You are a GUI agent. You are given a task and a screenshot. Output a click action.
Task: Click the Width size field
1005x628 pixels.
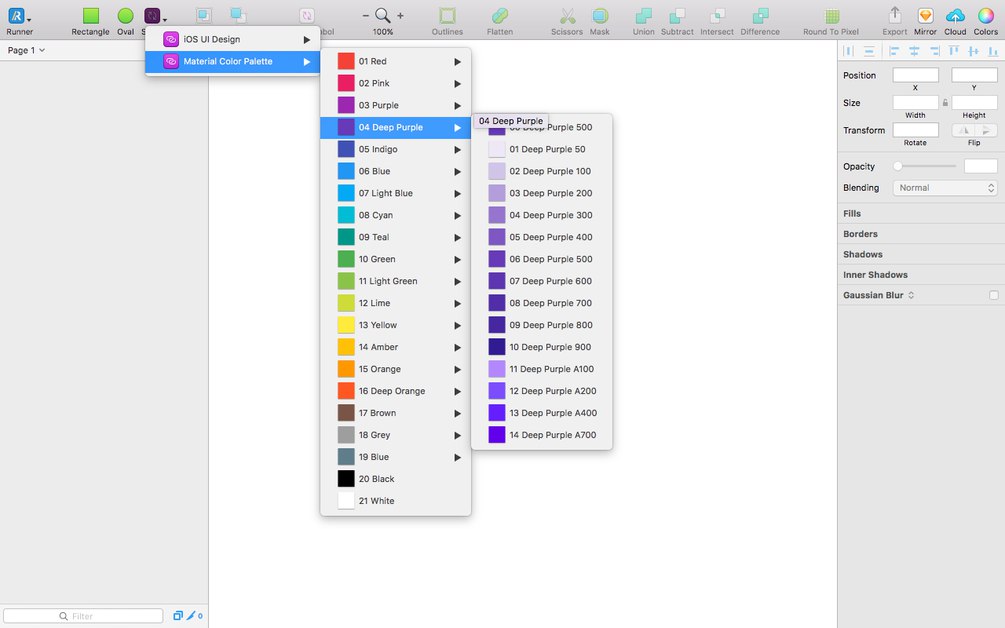point(915,103)
